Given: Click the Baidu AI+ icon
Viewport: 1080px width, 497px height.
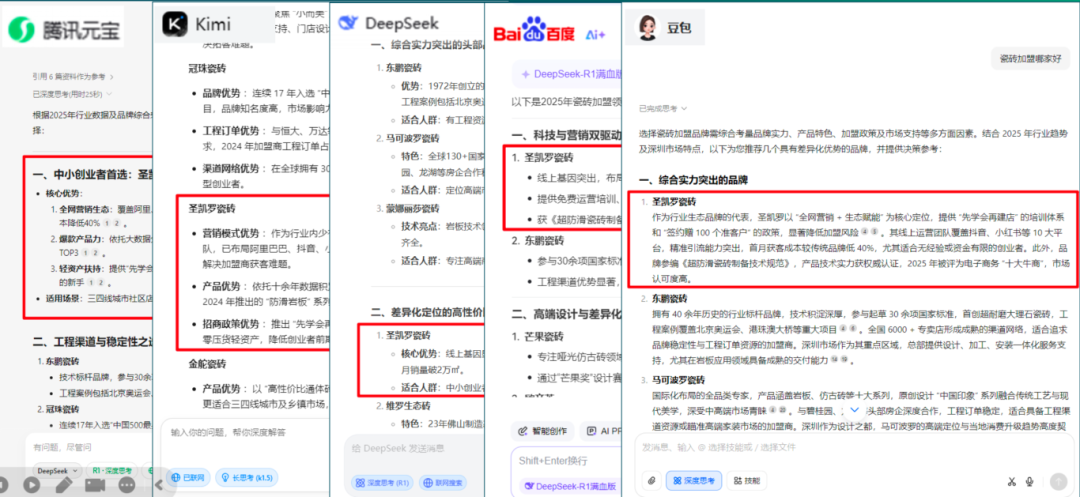Looking at the screenshot, I should (594, 34).
